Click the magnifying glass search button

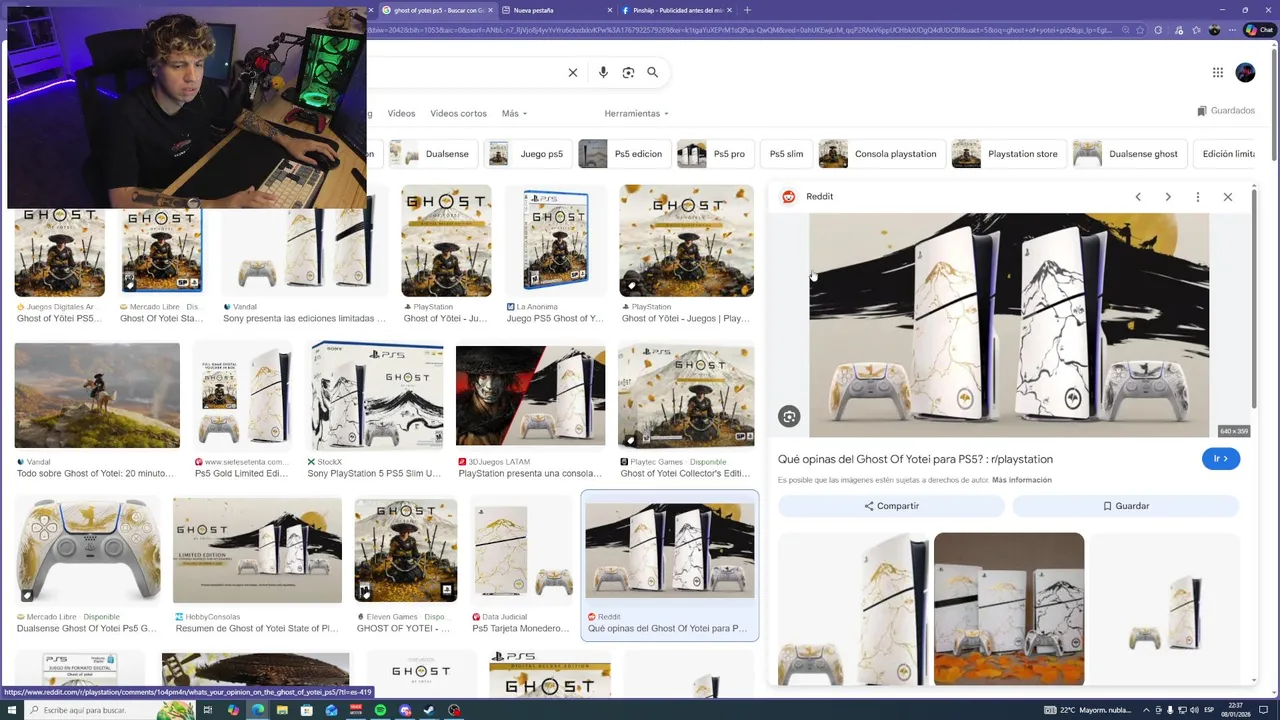click(x=652, y=72)
